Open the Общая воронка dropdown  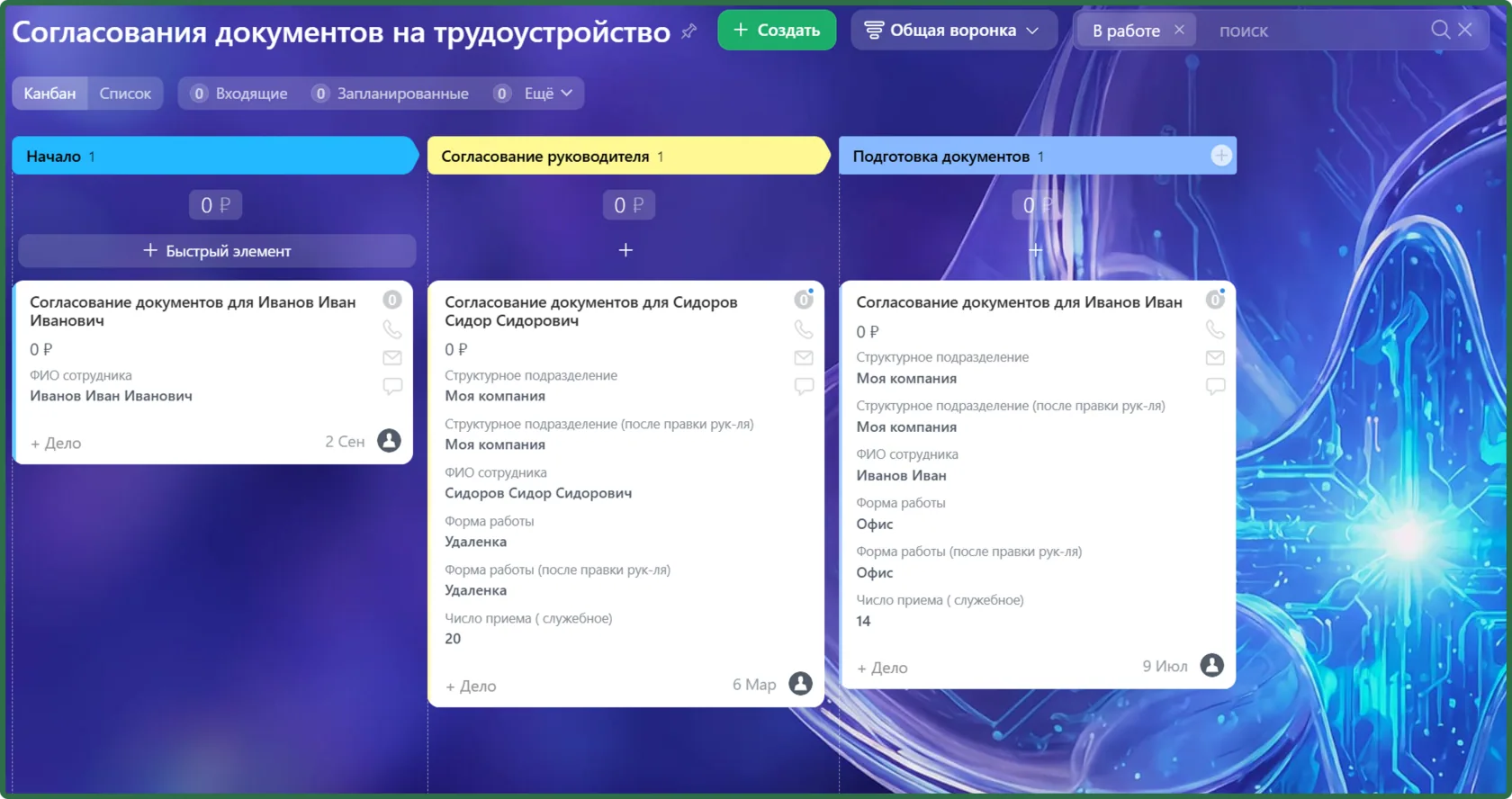[x=951, y=31]
